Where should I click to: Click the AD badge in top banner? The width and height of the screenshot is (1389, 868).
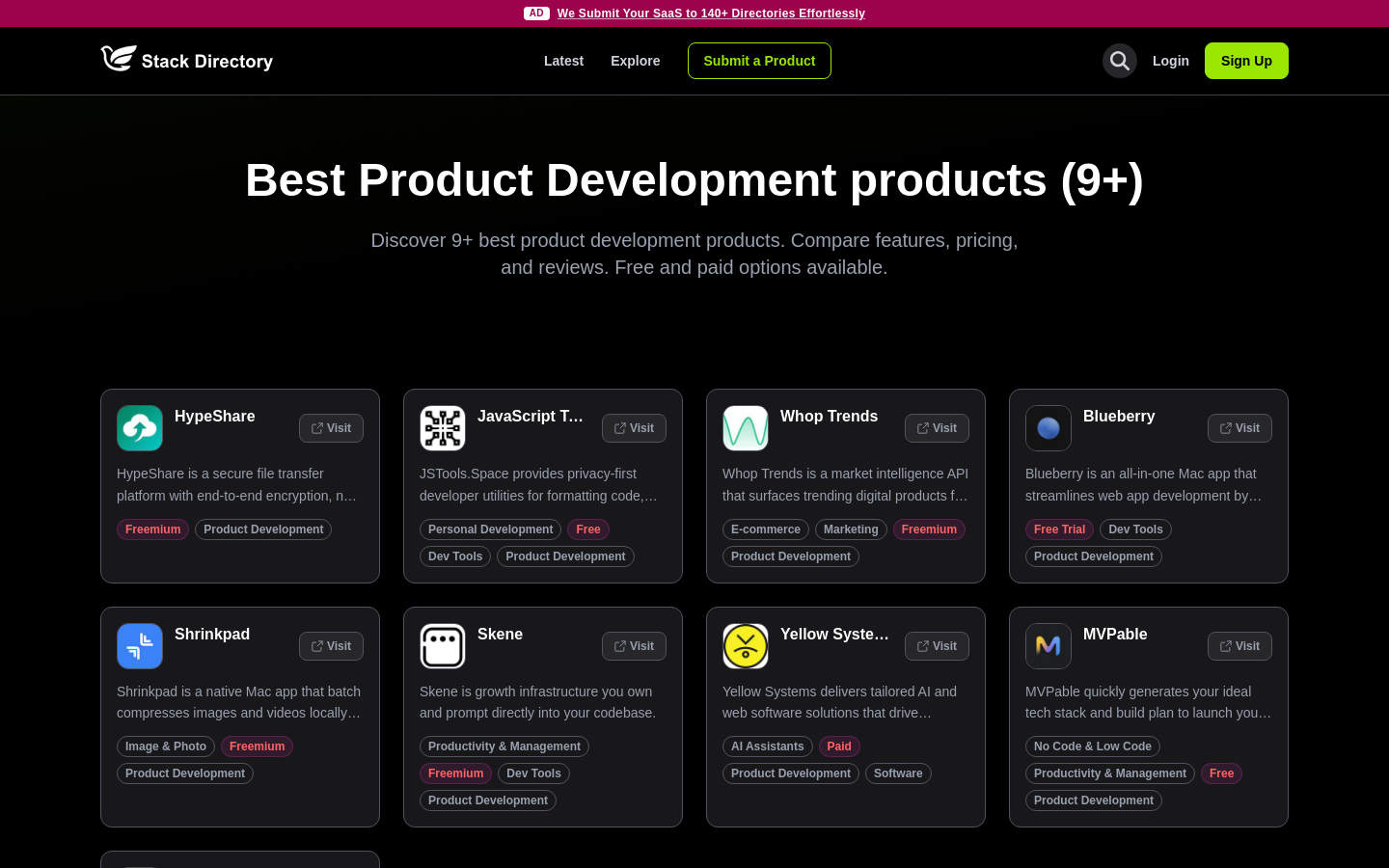pos(537,14)
